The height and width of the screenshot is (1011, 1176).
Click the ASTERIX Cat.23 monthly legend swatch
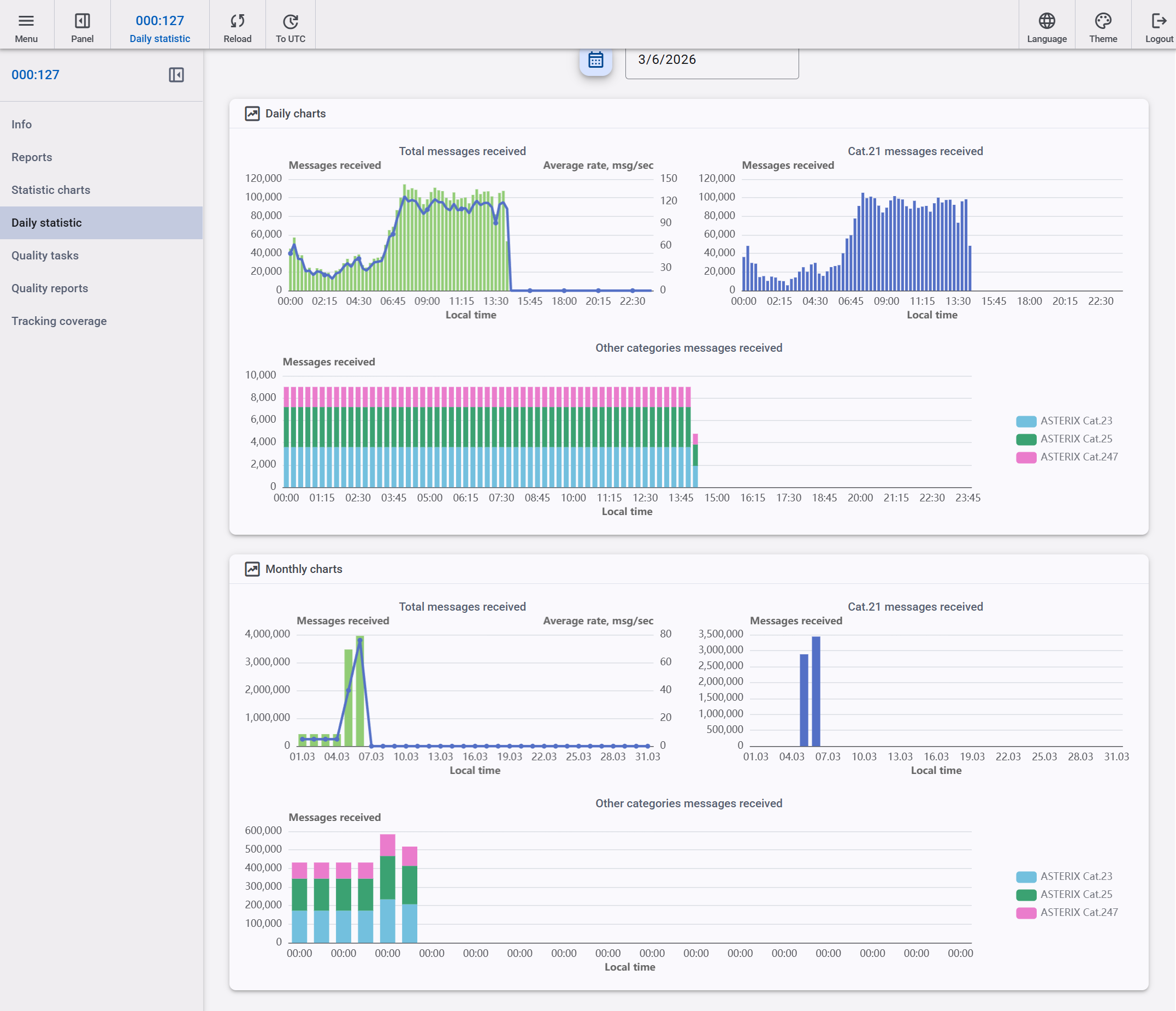(1026, 877)
